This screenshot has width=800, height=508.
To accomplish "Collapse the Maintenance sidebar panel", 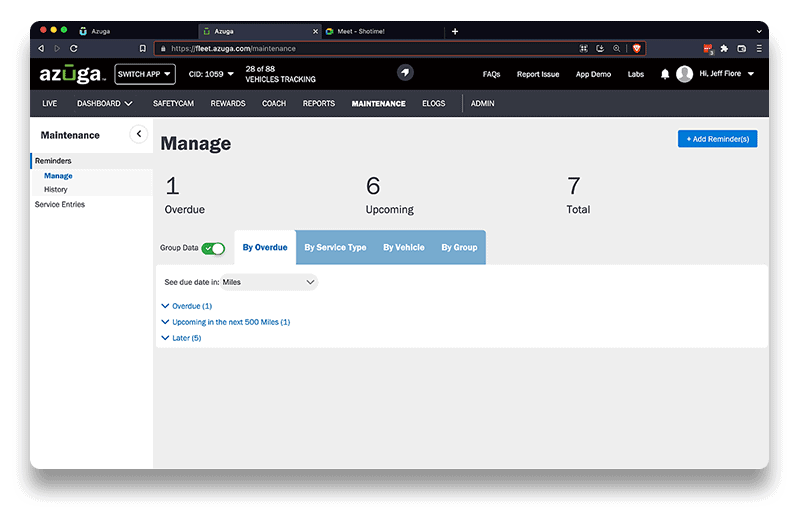I will click(x=138, y=134).
